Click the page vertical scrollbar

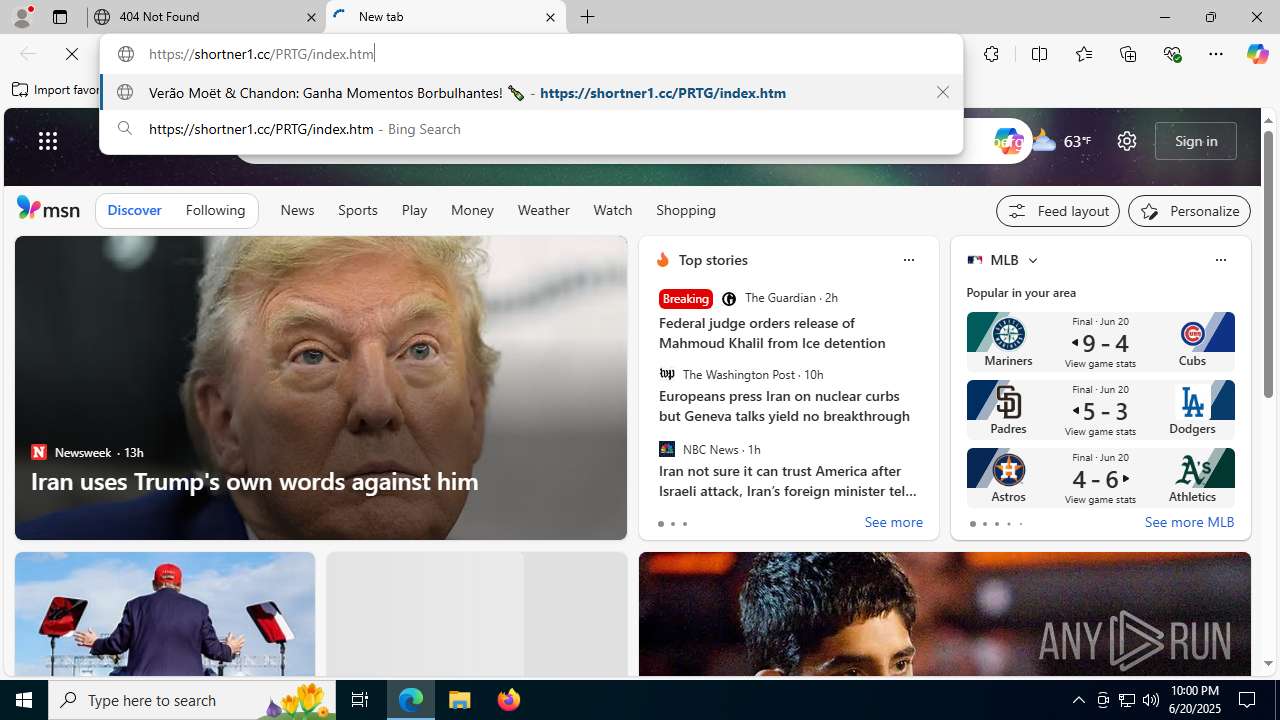click(1268, 264)
